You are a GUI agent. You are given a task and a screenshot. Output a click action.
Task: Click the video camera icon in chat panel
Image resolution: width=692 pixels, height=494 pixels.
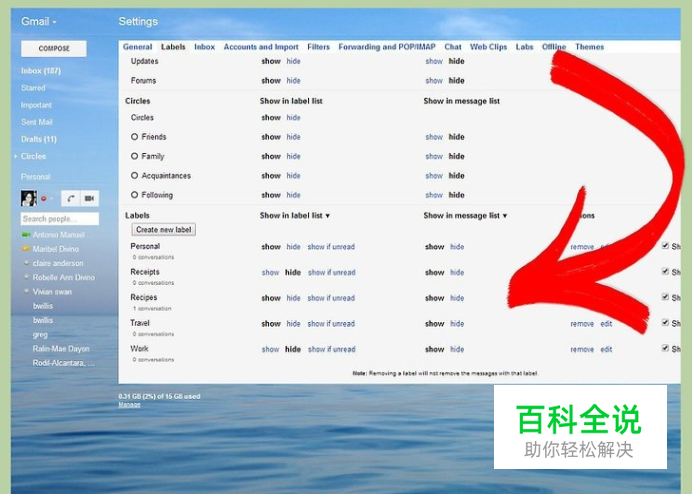pyautogui.click(x=90, y=199)
